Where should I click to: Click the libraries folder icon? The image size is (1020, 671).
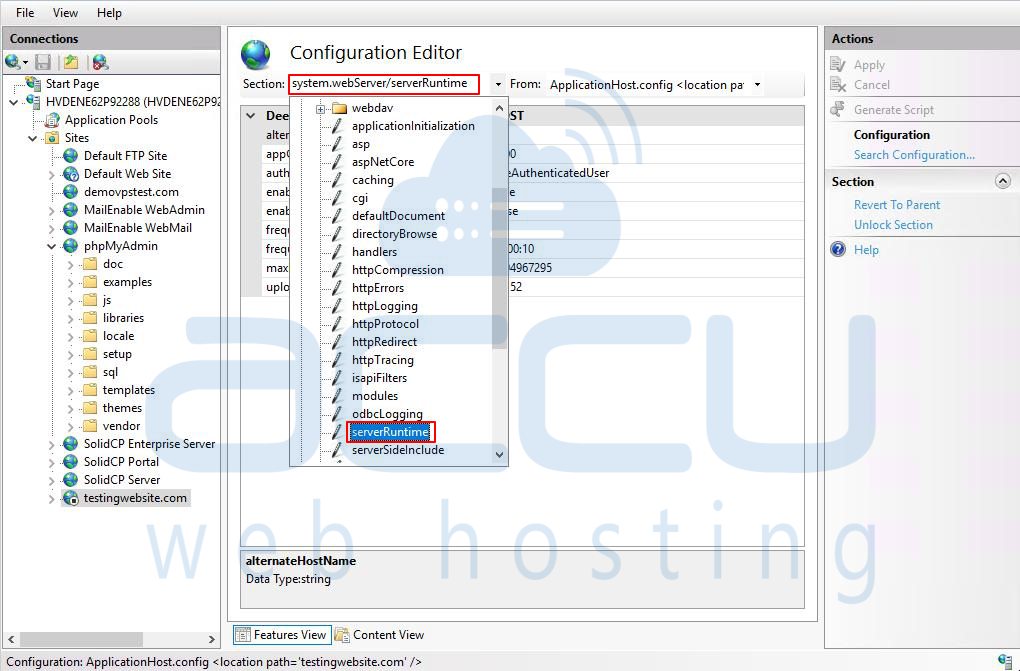[90, 318]
